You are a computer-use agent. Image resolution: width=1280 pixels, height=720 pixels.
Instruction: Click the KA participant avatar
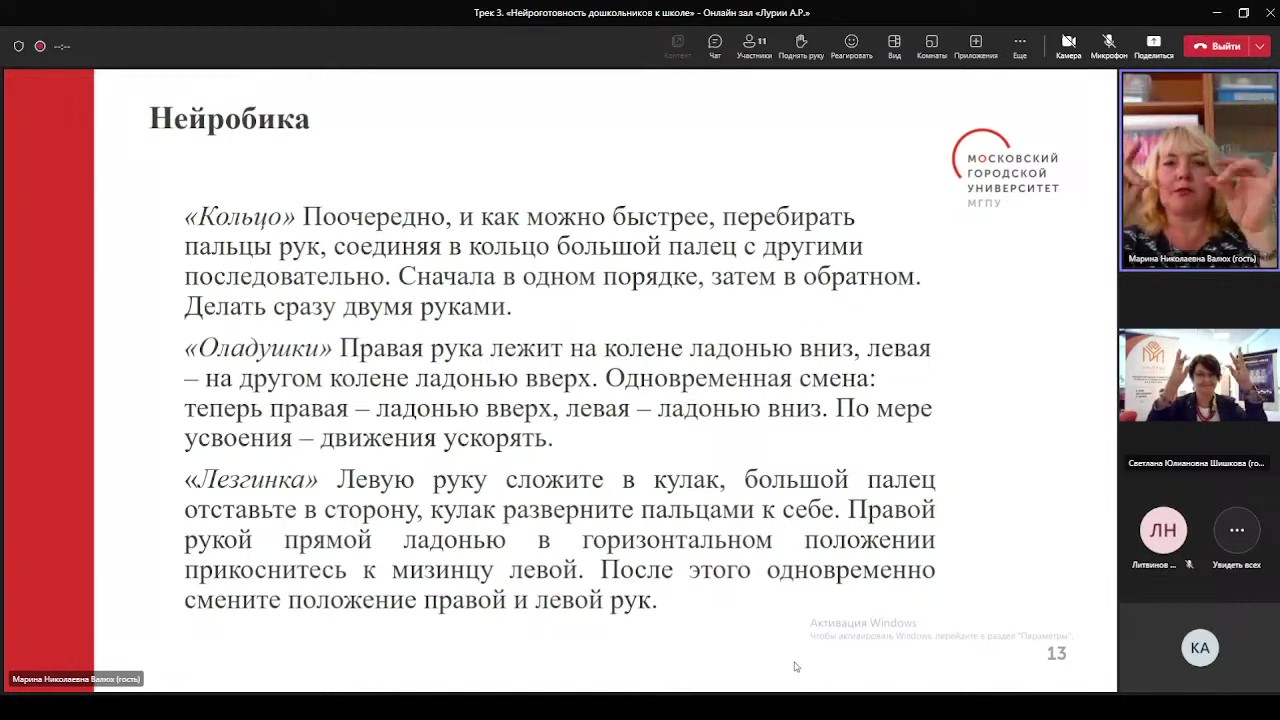coord(1200,648)
